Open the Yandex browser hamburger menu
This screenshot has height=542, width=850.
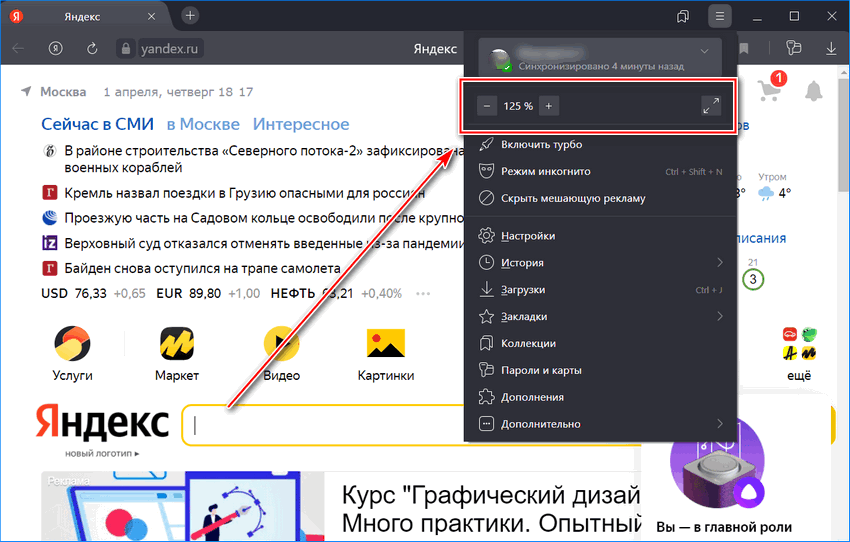point(719,16)
